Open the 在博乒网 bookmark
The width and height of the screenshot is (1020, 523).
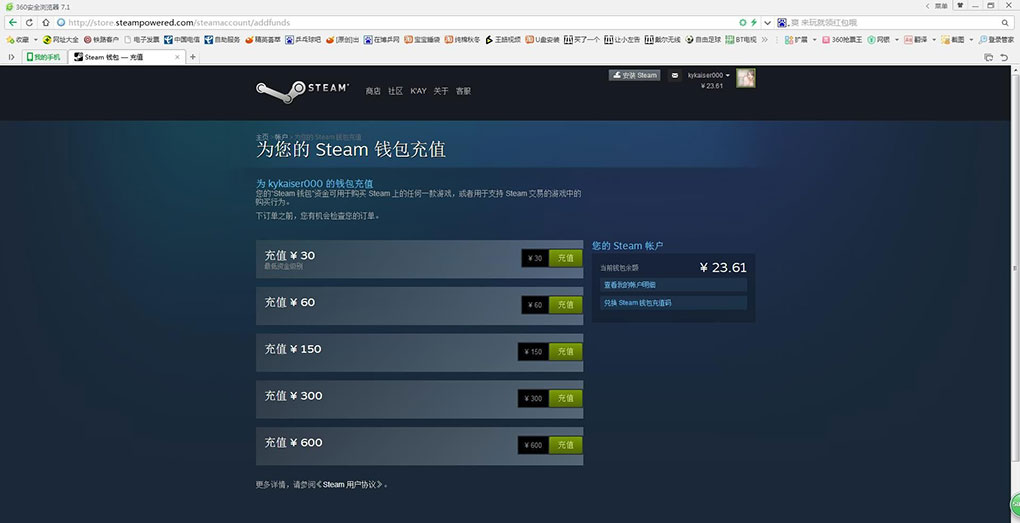(x=381, y=40)
